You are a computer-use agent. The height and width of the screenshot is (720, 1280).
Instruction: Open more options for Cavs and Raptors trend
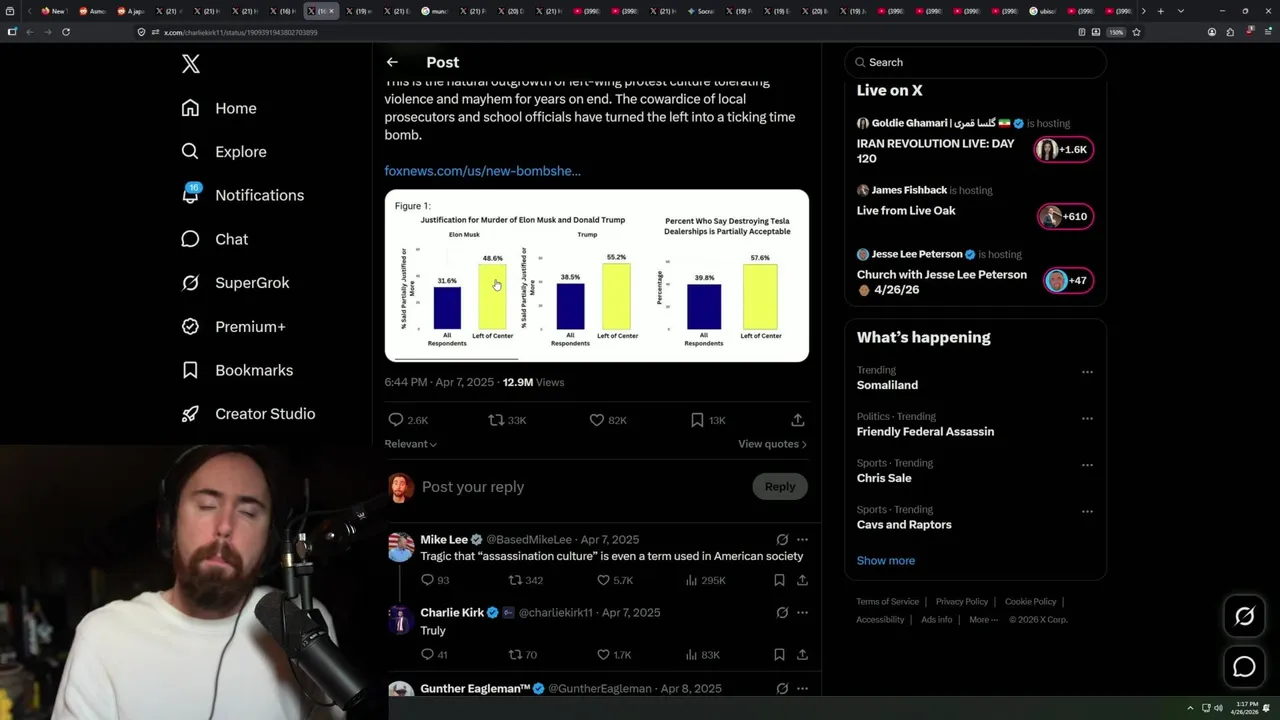pos(1087,511)
